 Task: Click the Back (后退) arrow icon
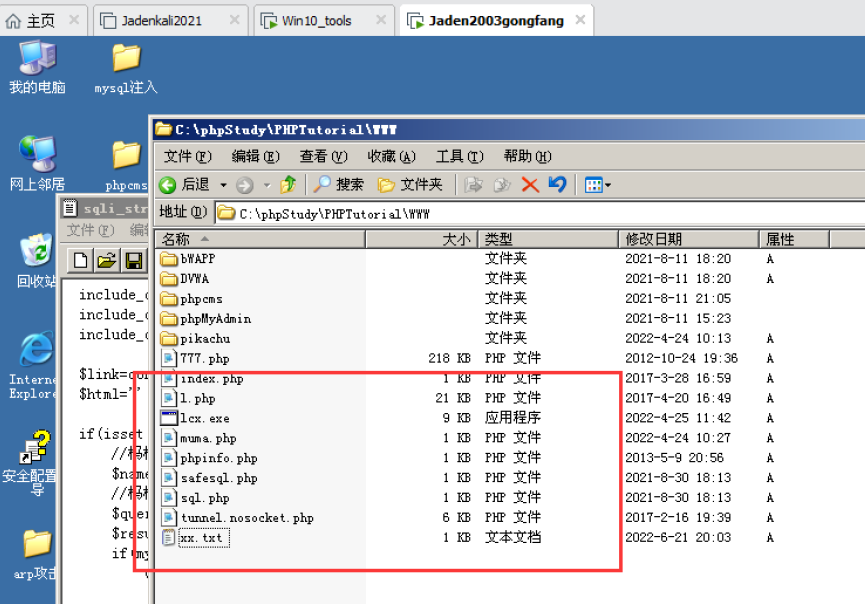(168, 185)
